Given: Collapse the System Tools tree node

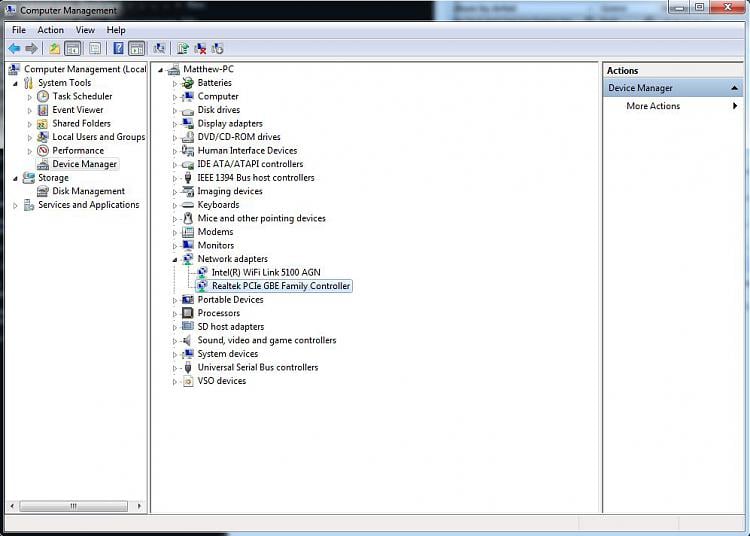Looking at the screenshot, I should point(15,84).
